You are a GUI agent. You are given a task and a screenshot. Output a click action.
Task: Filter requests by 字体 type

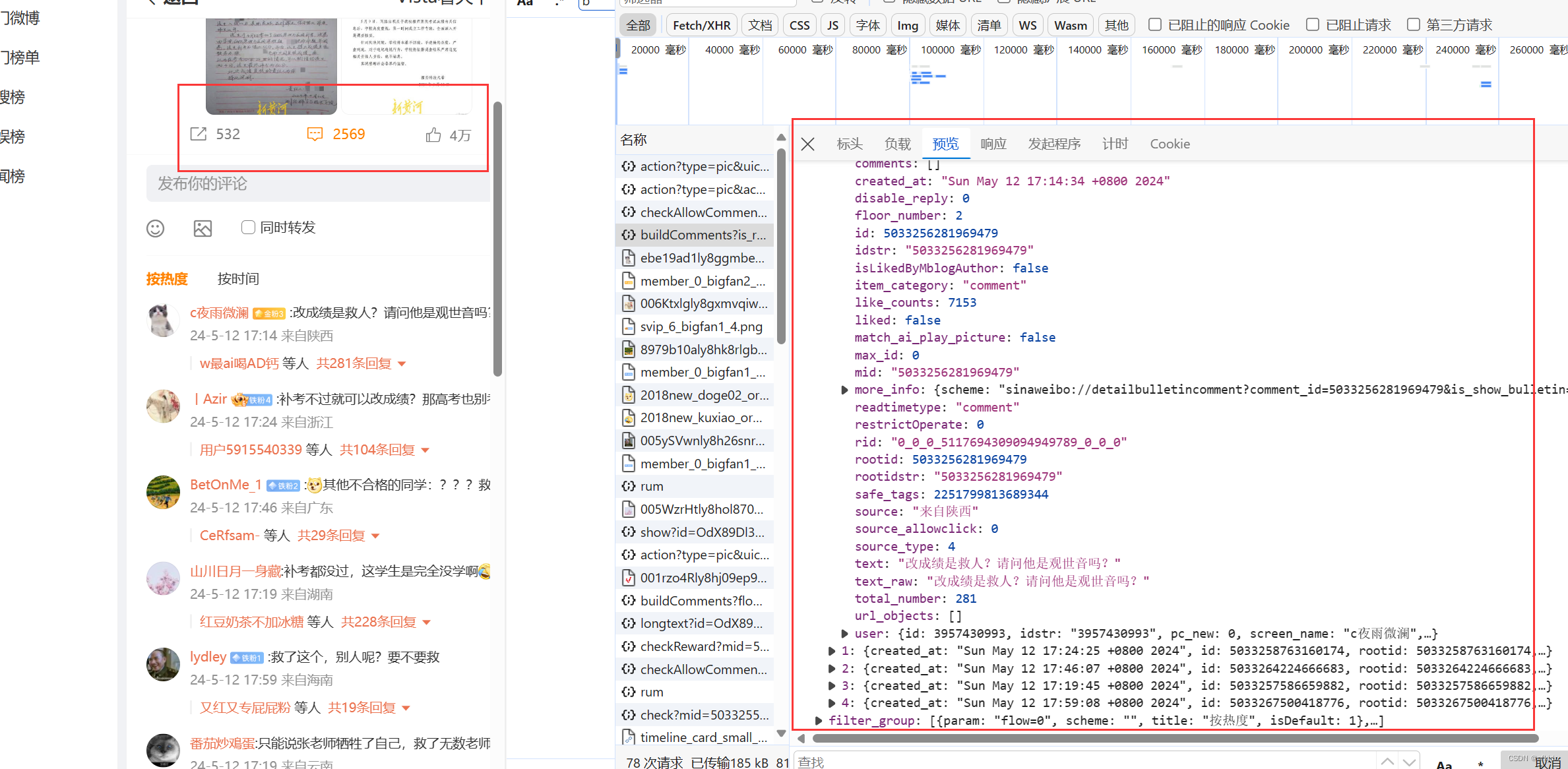click(x=867, y=25)
